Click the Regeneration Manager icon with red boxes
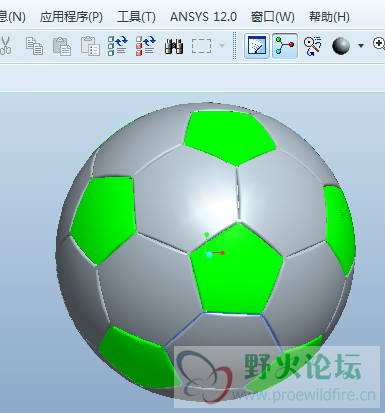This screenshot has width=385, height=413. click(146, 46)
